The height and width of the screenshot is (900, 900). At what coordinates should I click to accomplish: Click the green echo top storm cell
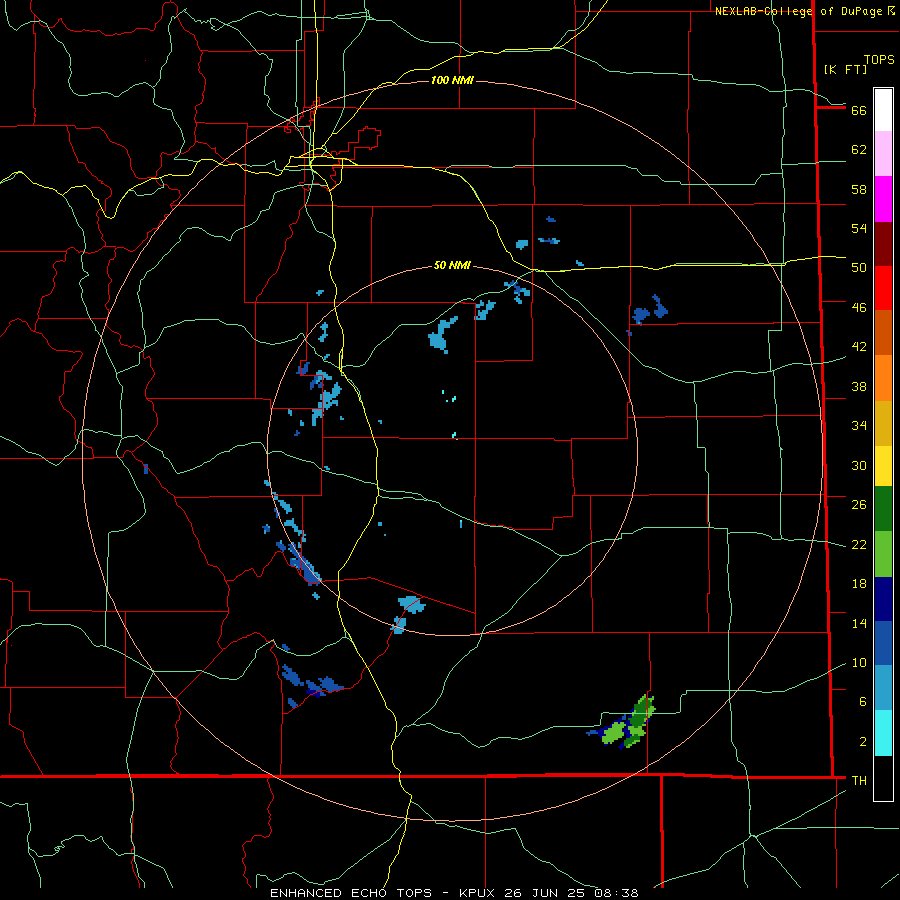click(627, 723)
